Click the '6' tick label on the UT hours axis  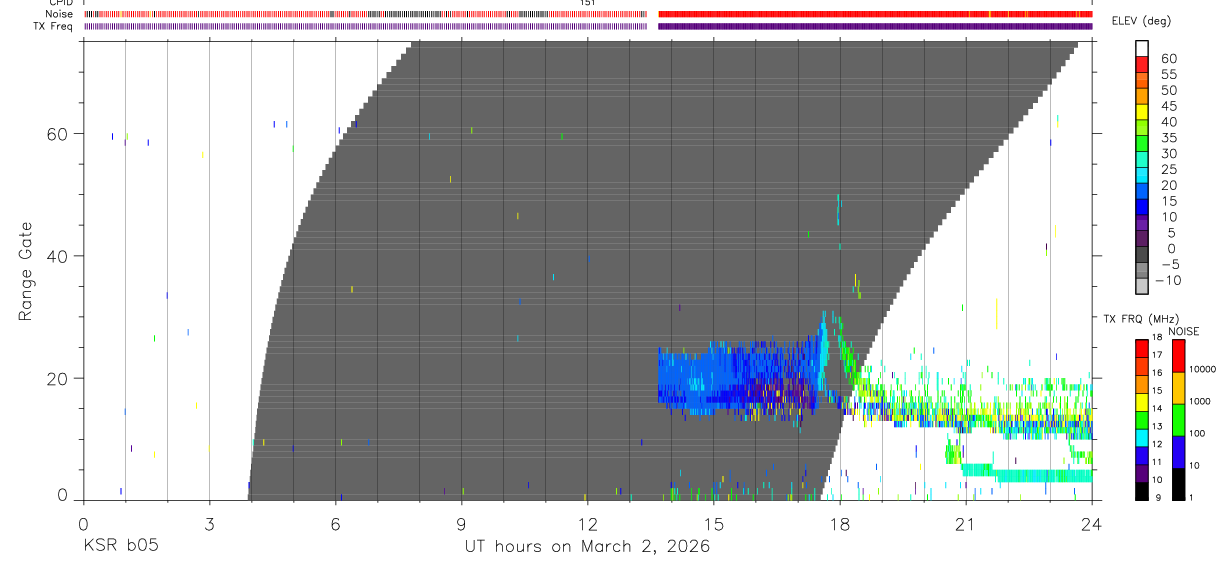point(335,525)
